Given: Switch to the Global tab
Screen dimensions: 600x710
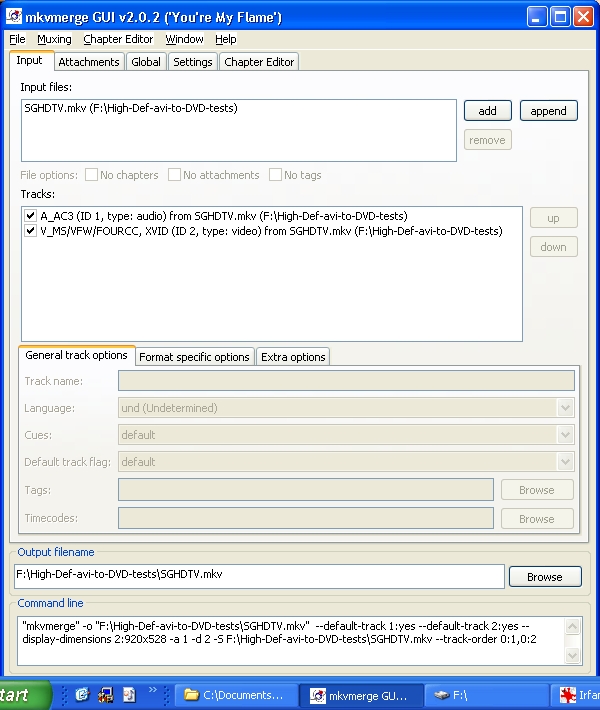Looking at the screenshot, I should point(146,62).
